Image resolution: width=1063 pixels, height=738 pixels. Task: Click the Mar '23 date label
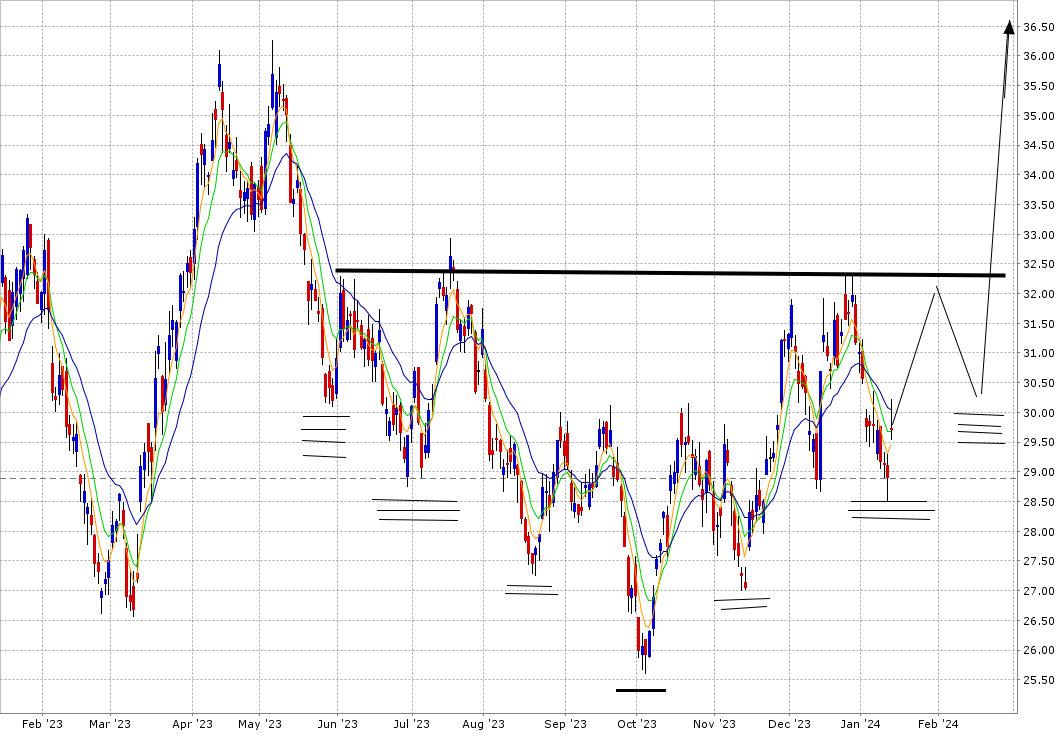pyautogui.click(x=110, y=724)
